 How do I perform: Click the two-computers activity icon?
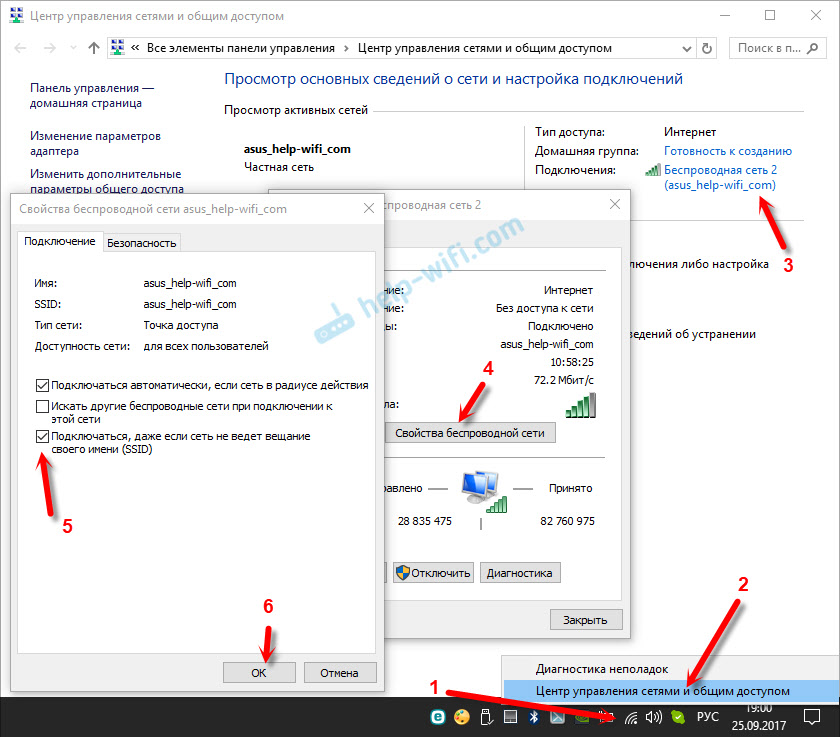click(x=484, y=491)
